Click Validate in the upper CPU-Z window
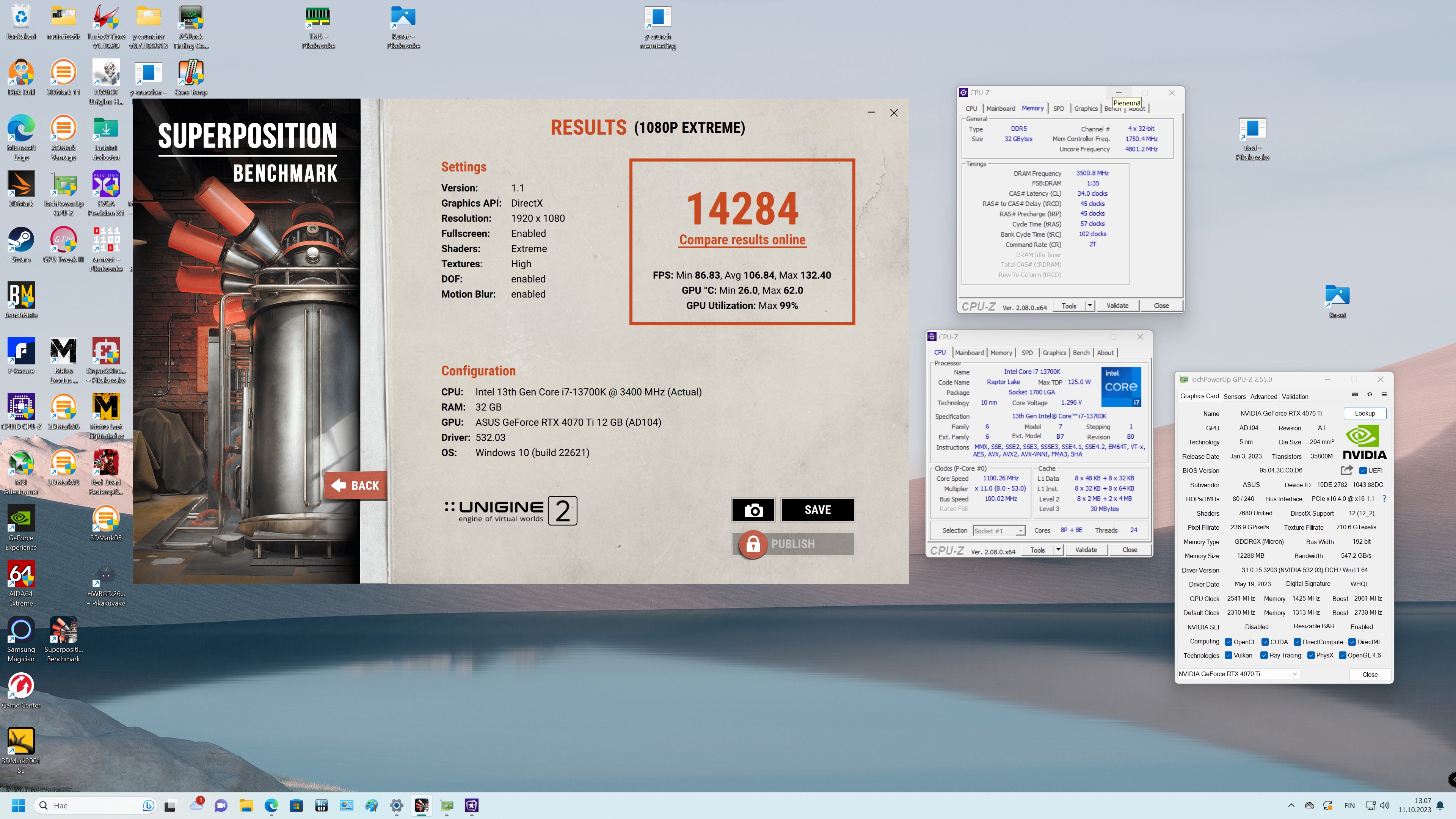The width and height of the screenshot is (1456, 819). pos(1117,305)
